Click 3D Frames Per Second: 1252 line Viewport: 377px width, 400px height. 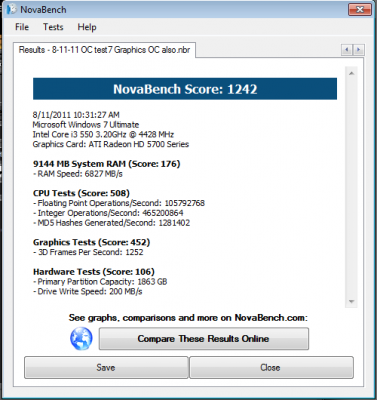88,252
